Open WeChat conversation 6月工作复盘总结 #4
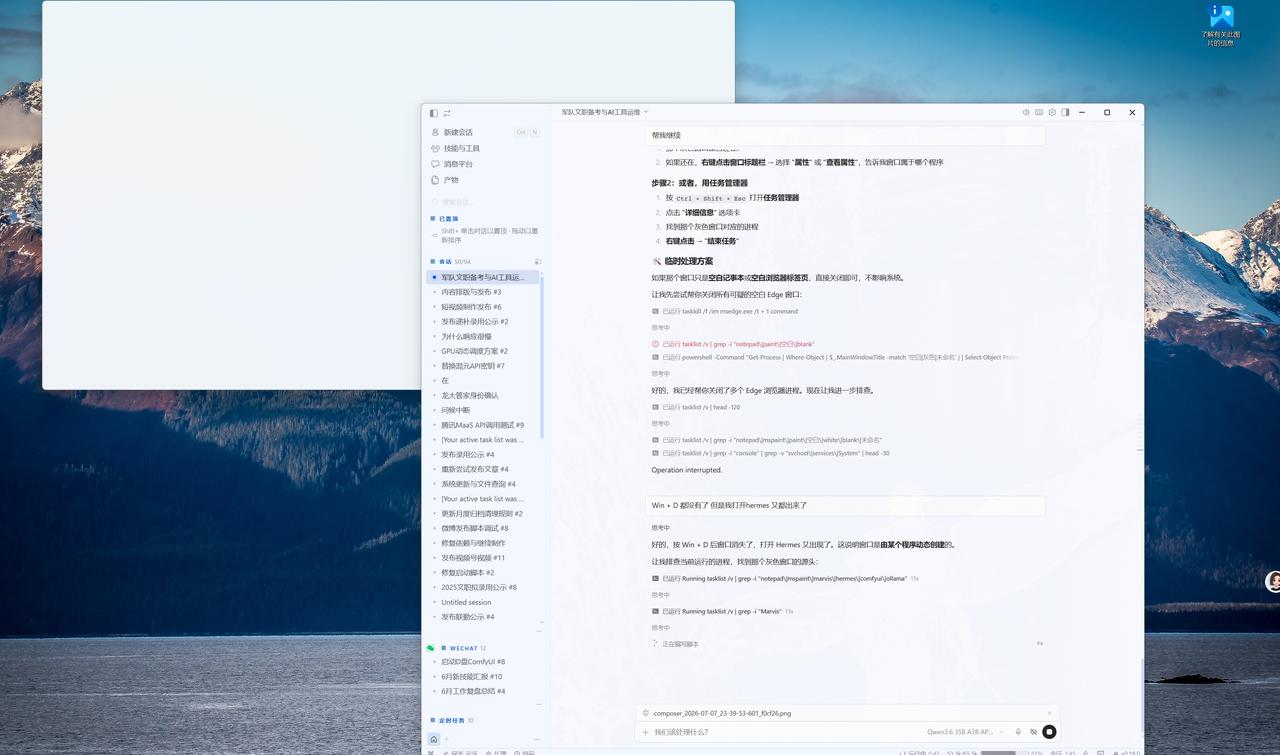 (484, 691)
